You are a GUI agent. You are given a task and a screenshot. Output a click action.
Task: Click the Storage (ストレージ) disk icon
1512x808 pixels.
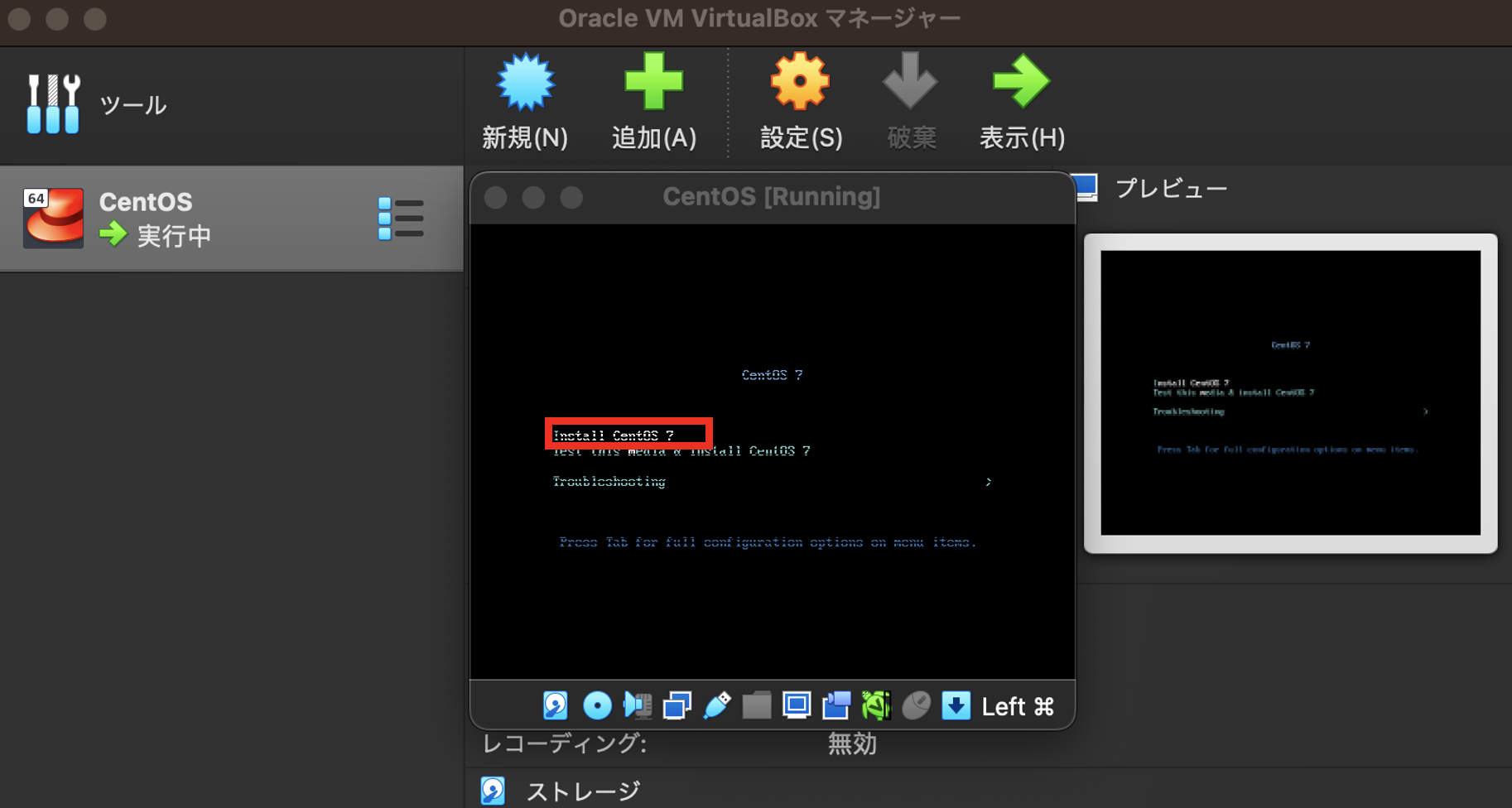click(494, 791)
